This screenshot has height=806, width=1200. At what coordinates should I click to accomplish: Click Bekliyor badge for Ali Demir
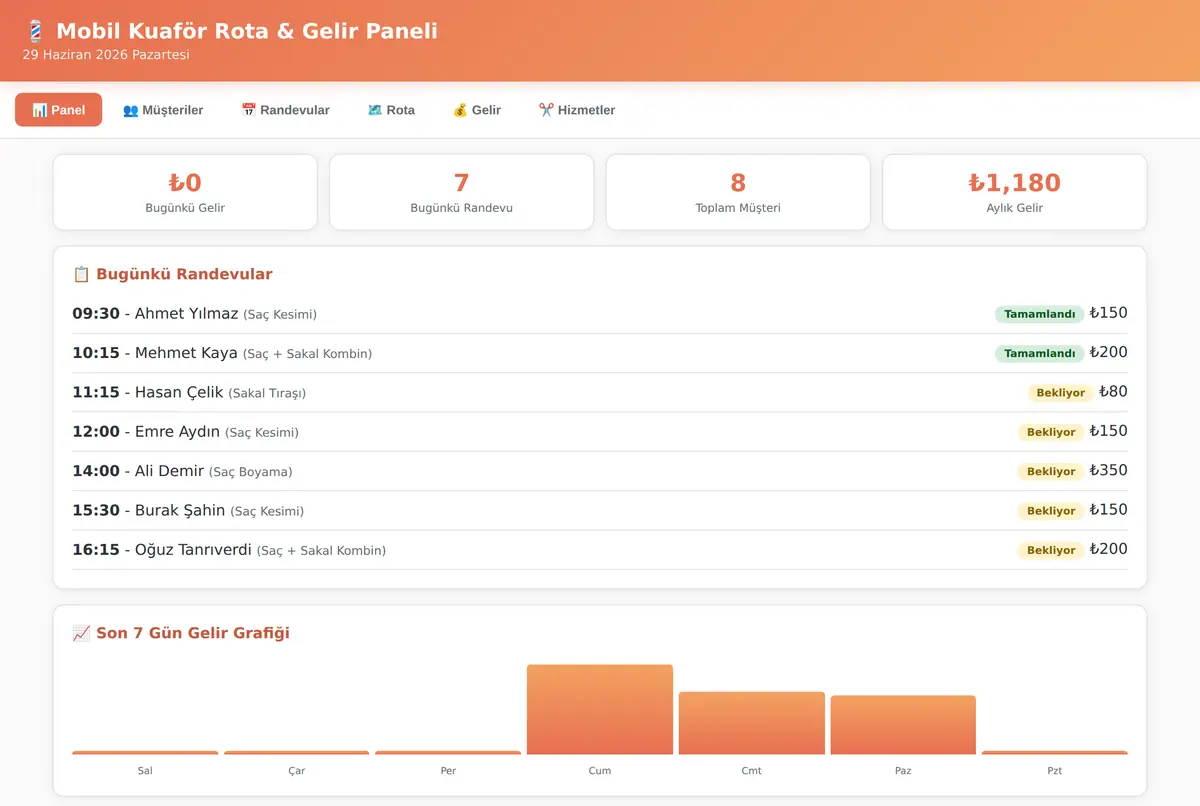1050,471
